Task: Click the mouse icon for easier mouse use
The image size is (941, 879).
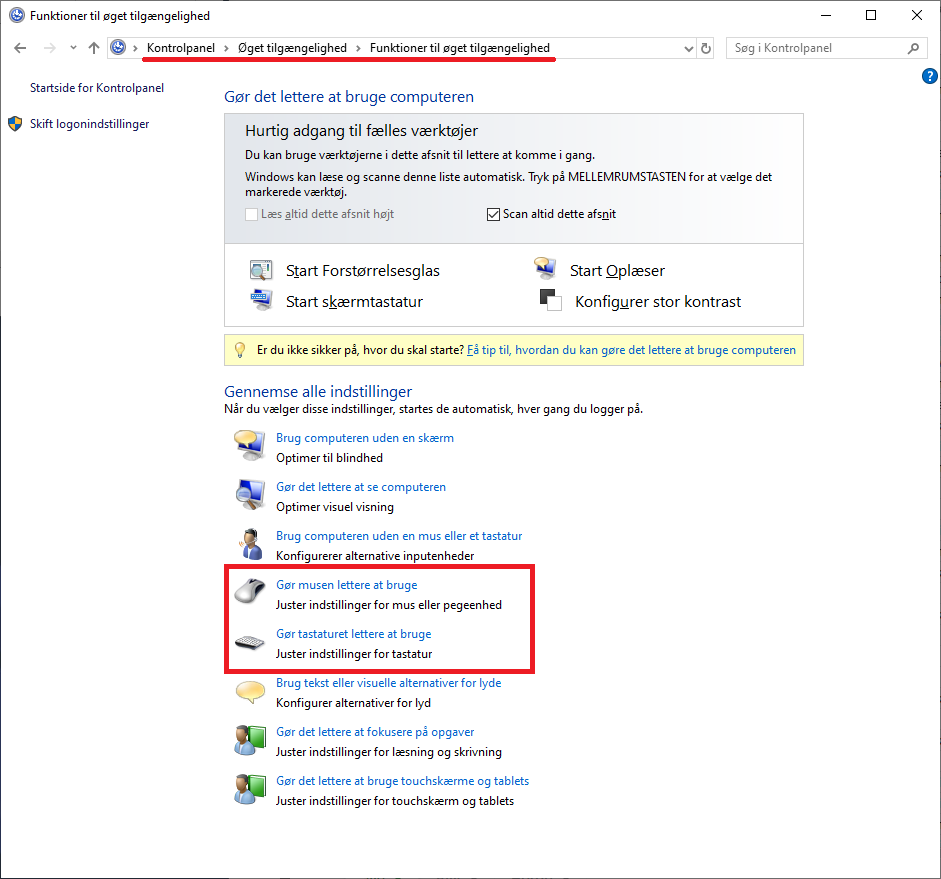Action: click(249, 594)
